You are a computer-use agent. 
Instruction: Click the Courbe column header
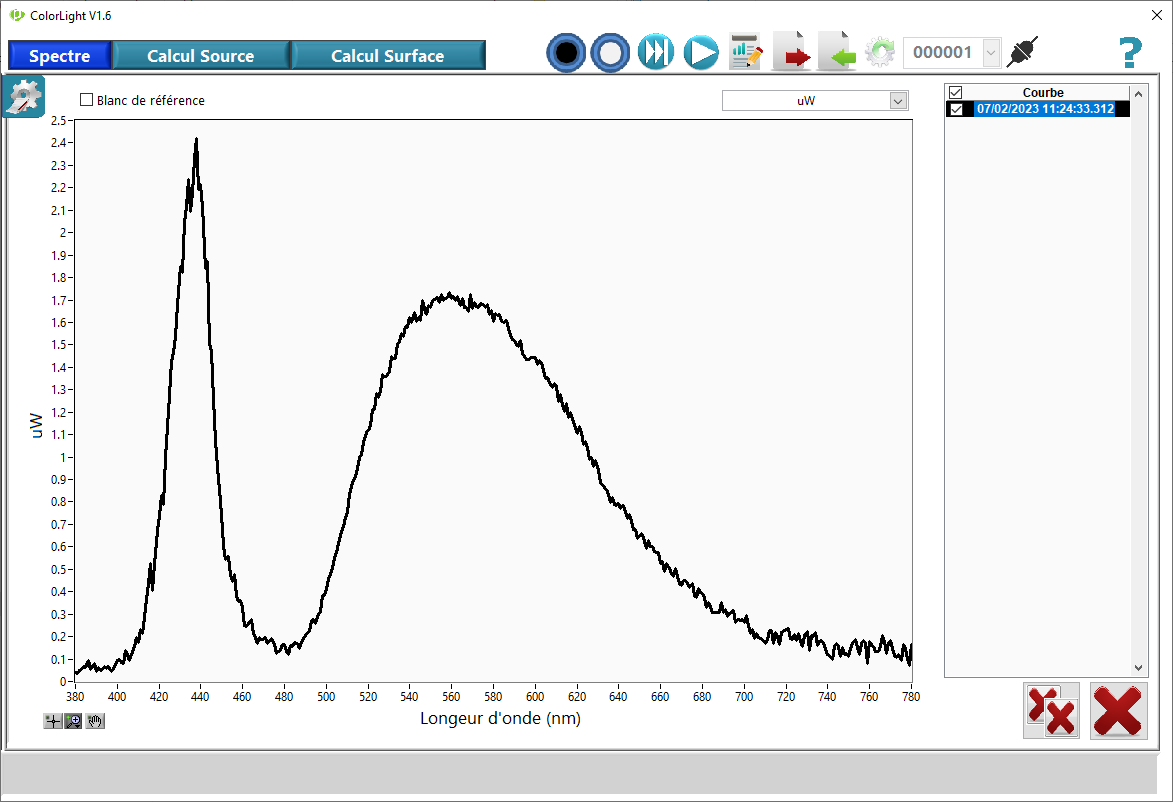click(1043, 92)
